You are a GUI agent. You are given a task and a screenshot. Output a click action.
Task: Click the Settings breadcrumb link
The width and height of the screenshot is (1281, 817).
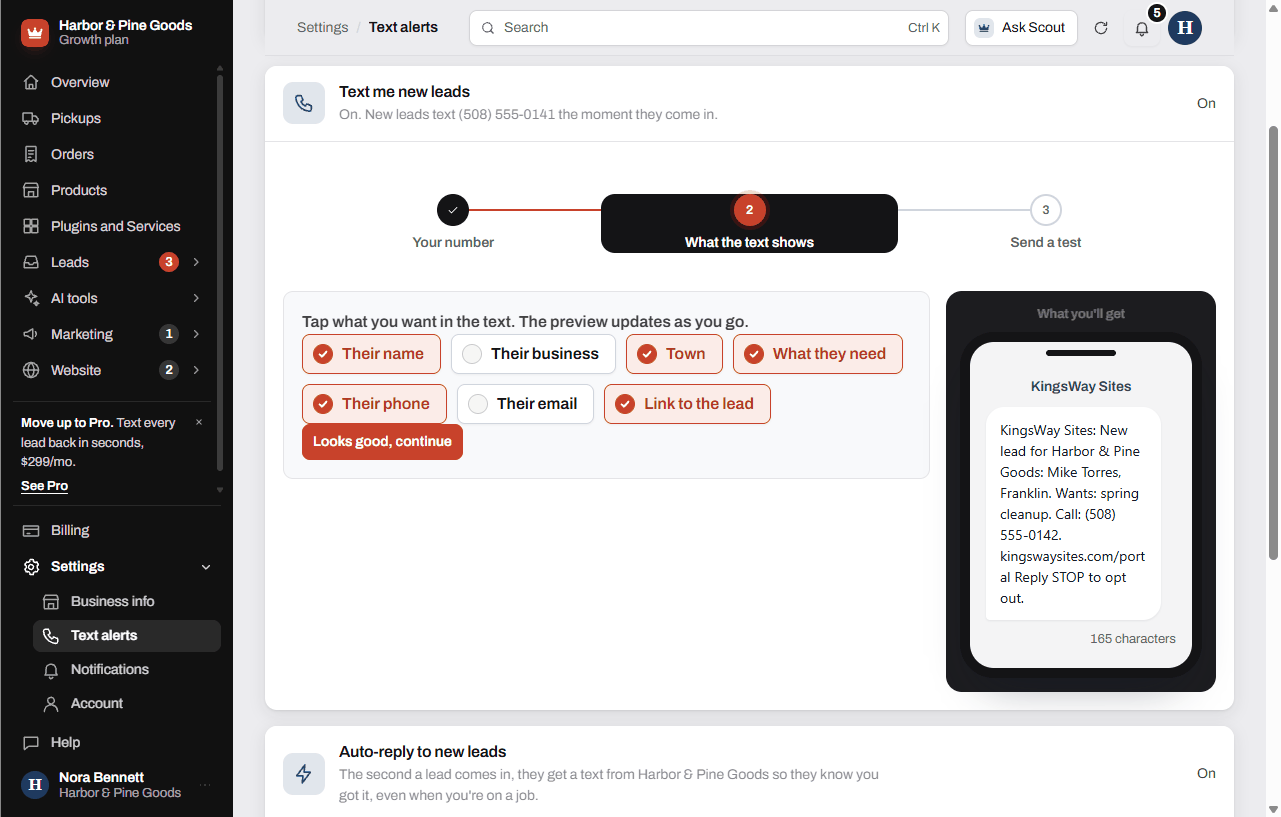(x=322, y=27)
